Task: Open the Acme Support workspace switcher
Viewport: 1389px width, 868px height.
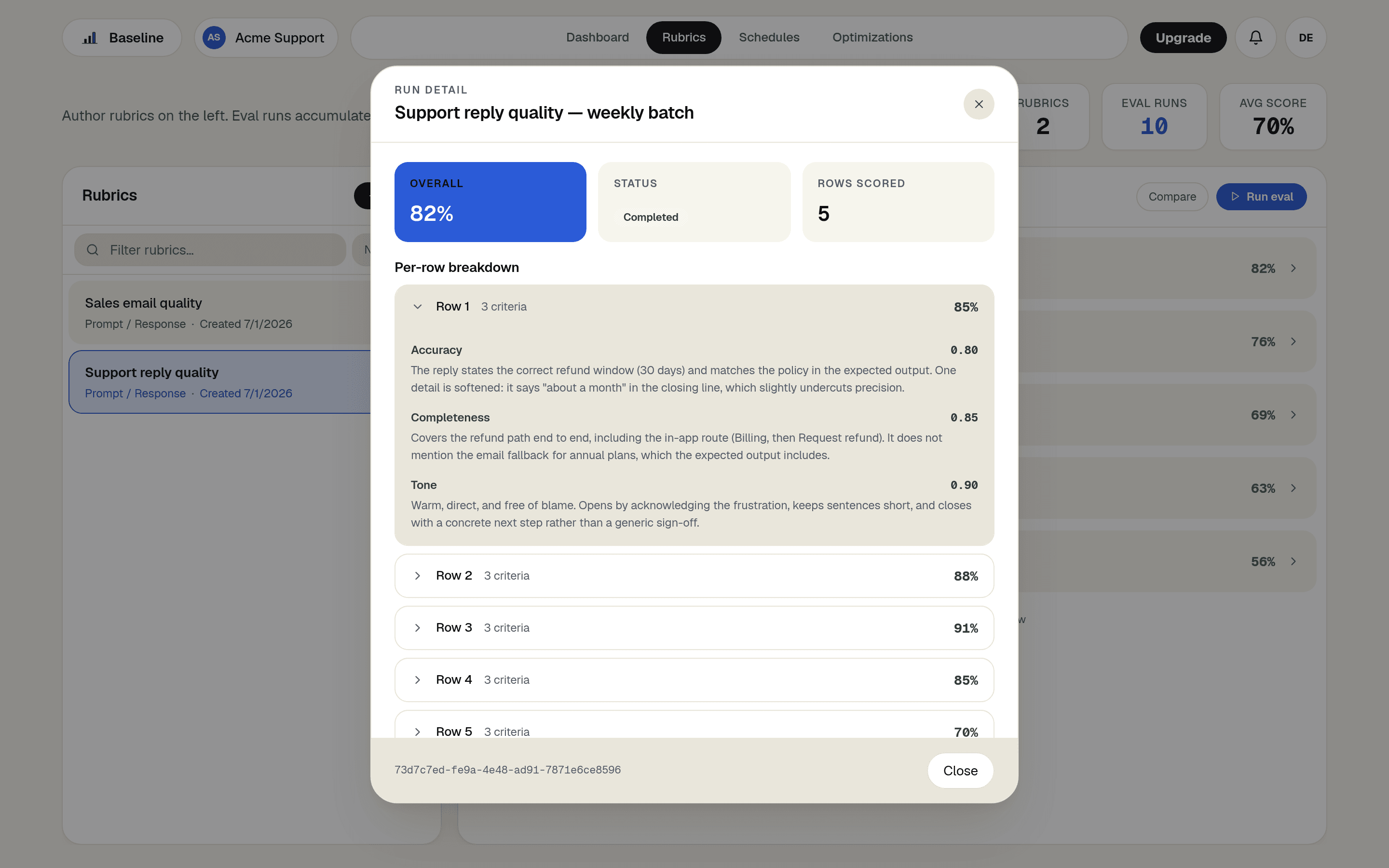Action: tap(266, 38)
